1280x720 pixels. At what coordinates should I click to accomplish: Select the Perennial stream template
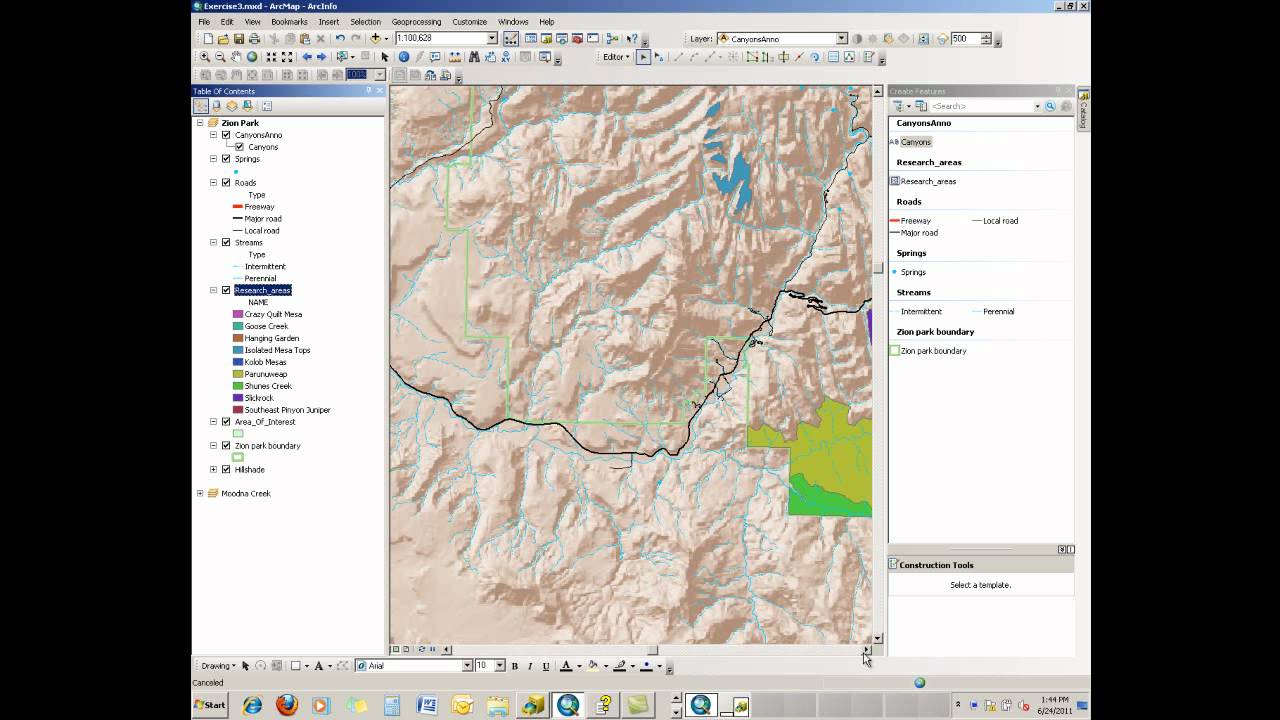tap(993, 312)
